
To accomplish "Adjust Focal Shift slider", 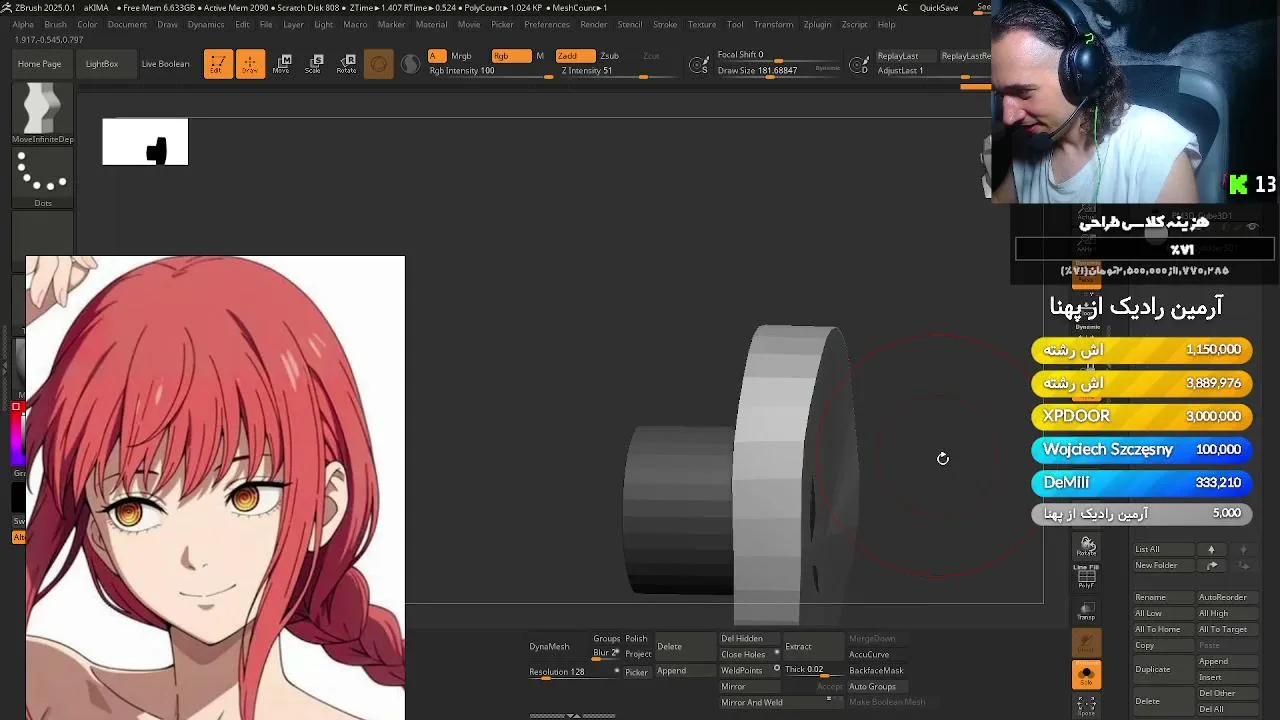I will 778,55.
